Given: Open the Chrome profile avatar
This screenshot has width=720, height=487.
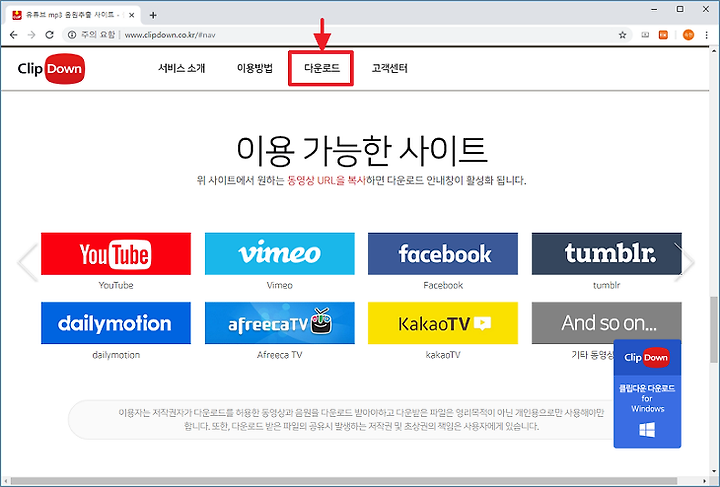Looking at the screenshot, I should coord(688,35).
